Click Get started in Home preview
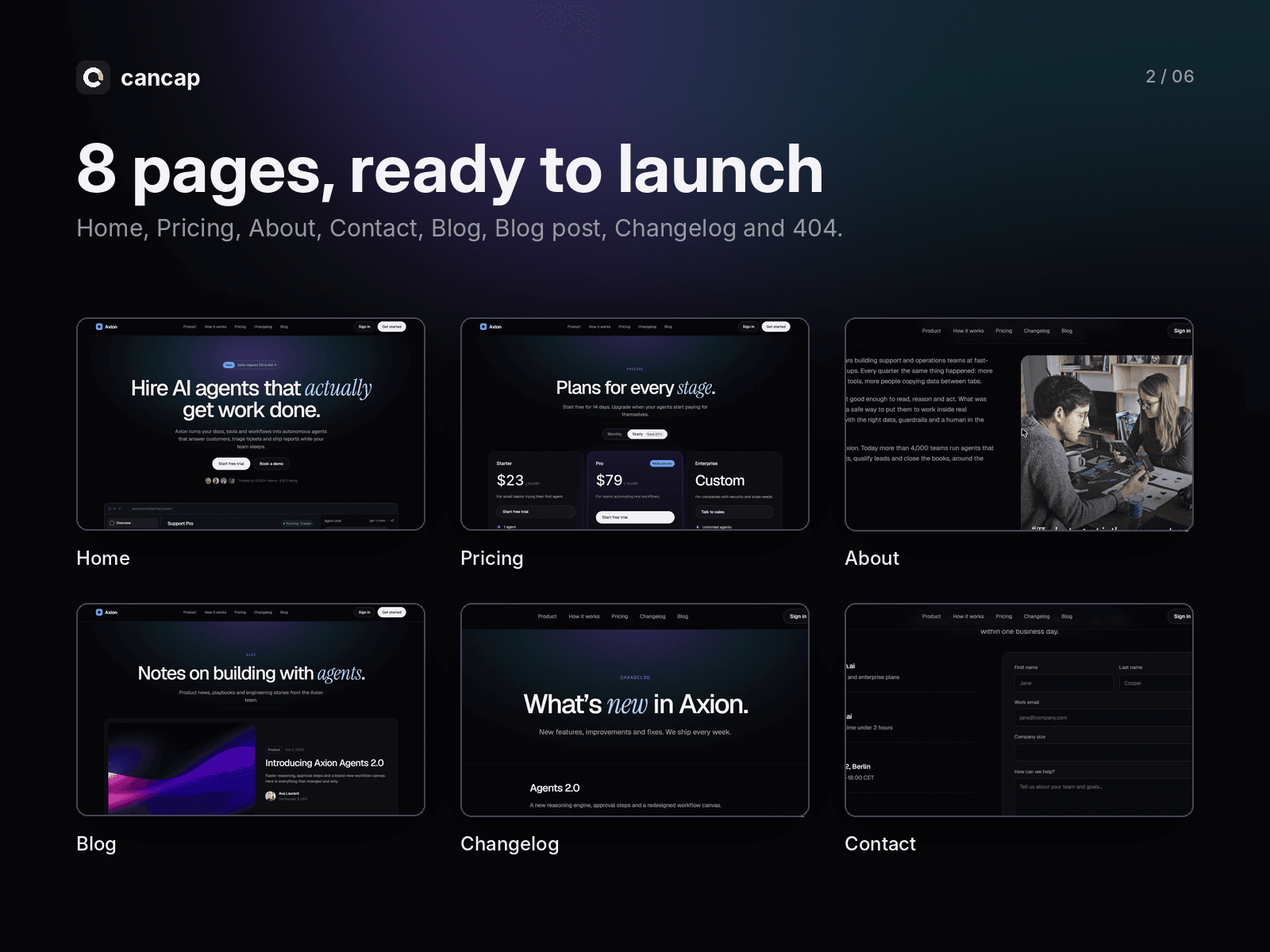The height and width of the screenshot is (952, 1270). point(391,327)
